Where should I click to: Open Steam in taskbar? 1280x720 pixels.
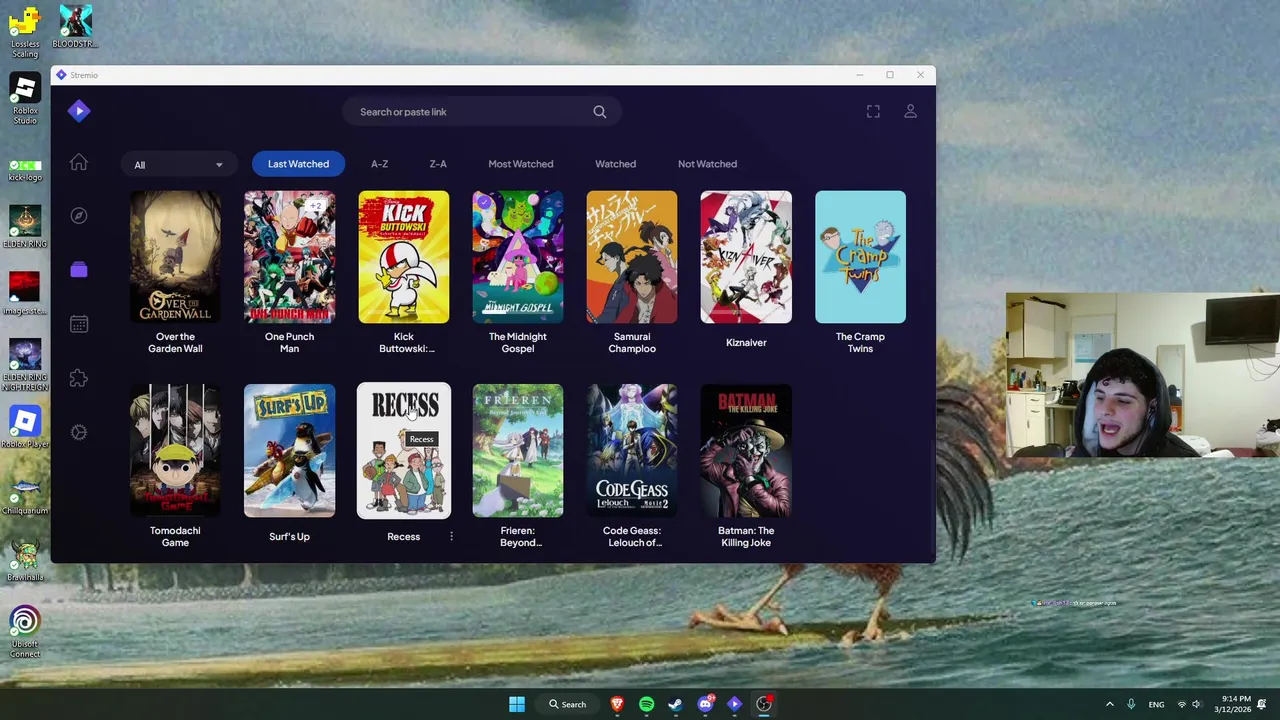pyautogui.click(x=675, y=704)
